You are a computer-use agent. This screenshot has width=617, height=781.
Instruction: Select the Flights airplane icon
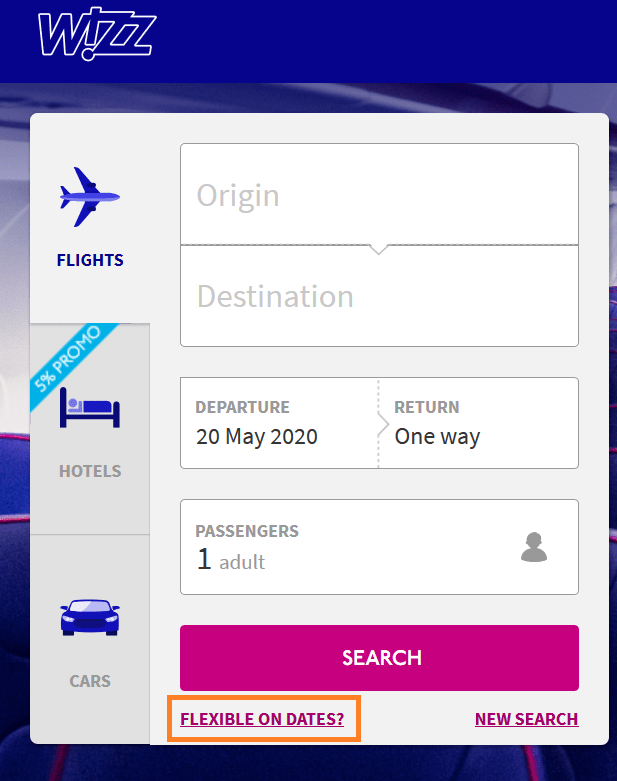(90, 197)
